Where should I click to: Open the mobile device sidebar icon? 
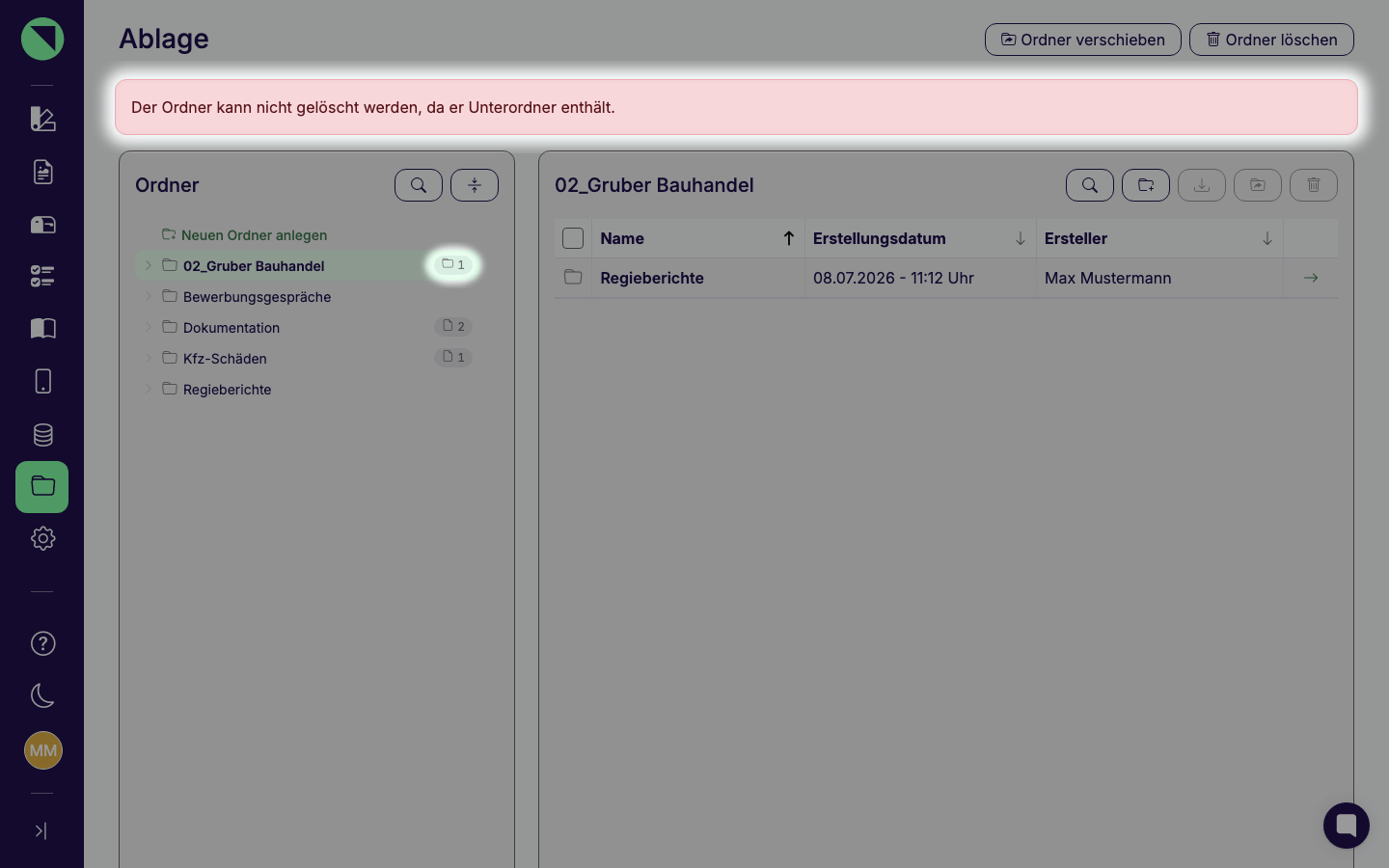(42, 381)
